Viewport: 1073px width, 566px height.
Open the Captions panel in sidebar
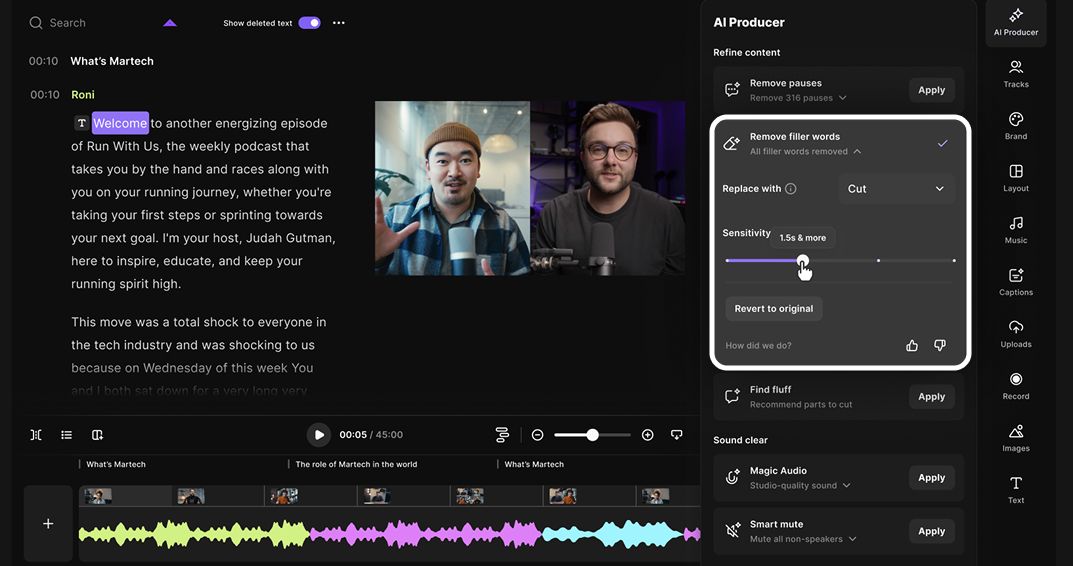(x=1015, y=281)
